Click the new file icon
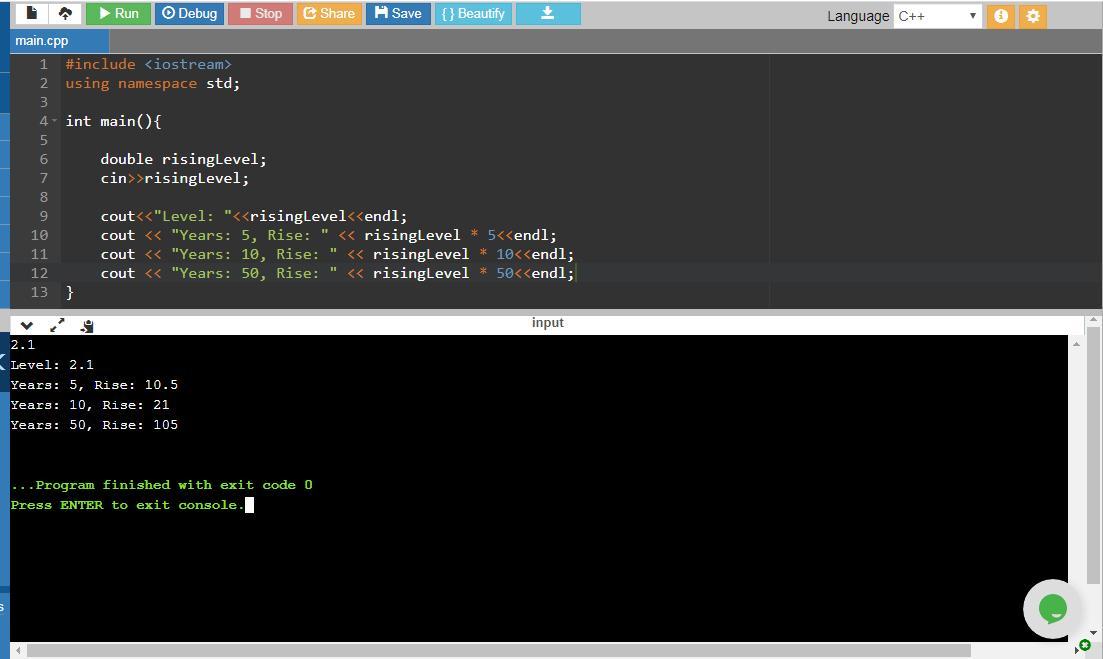This screenshot has height=659, width=1103. point(32,13)
